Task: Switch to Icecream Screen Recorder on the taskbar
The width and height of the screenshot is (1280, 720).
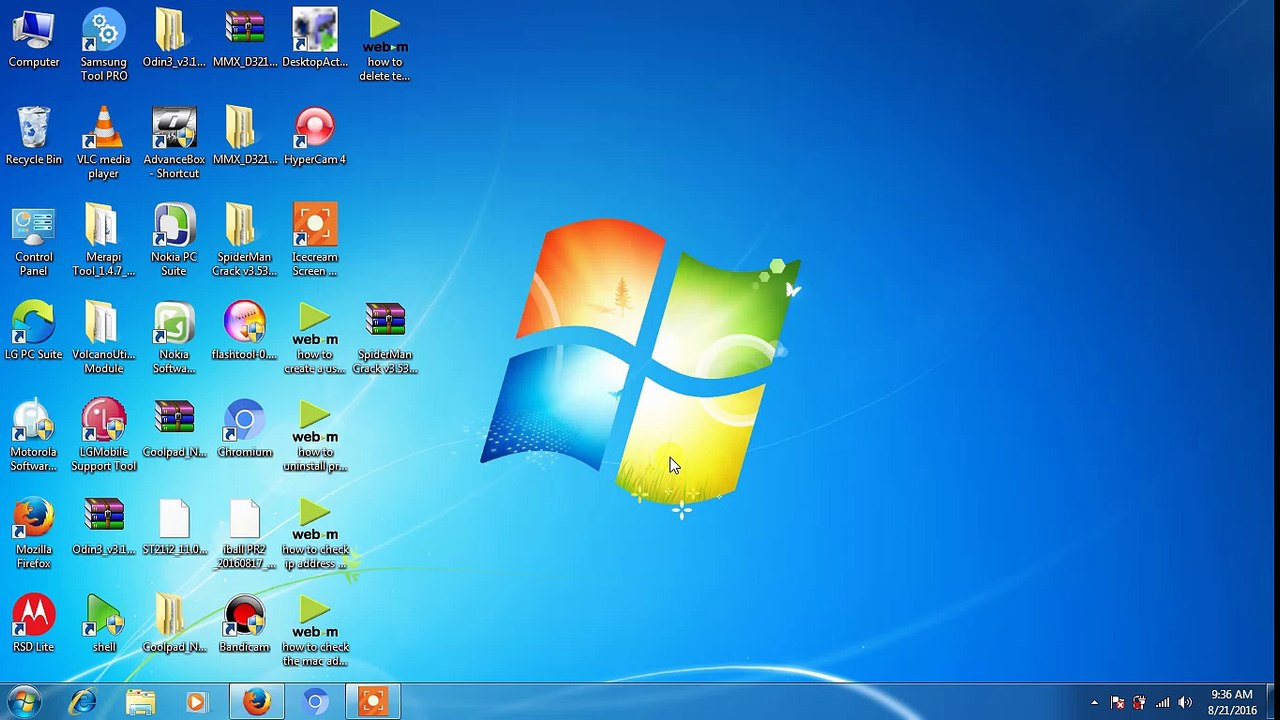Action: tap(373, 702)
